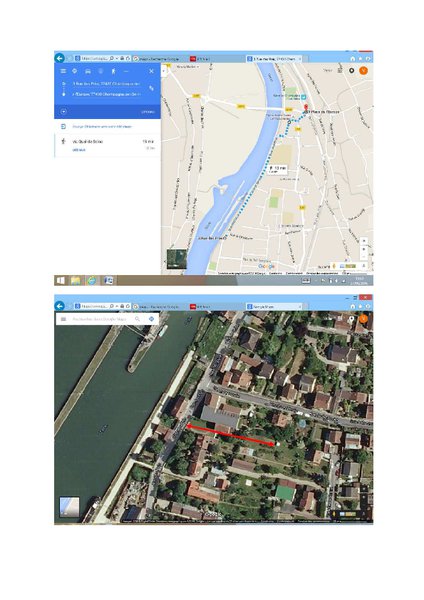424x600 pixels.
Task: Open the hamburger menu in directions panel
Action: point(64,71)
